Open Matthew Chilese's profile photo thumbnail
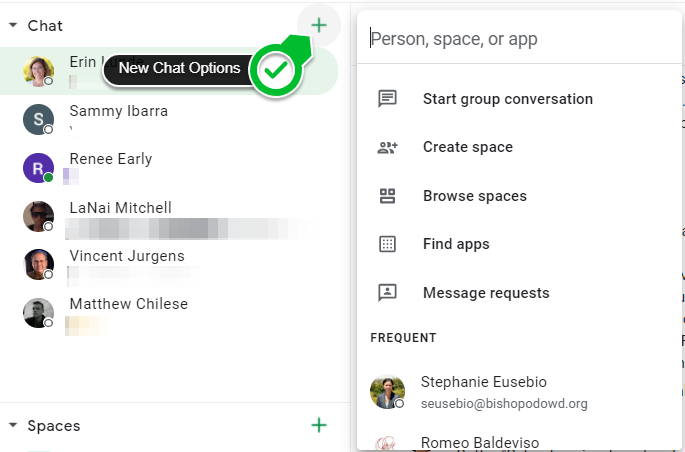This screenshot has width=685, height=452. pyautogui.click(x=38, y=313)
